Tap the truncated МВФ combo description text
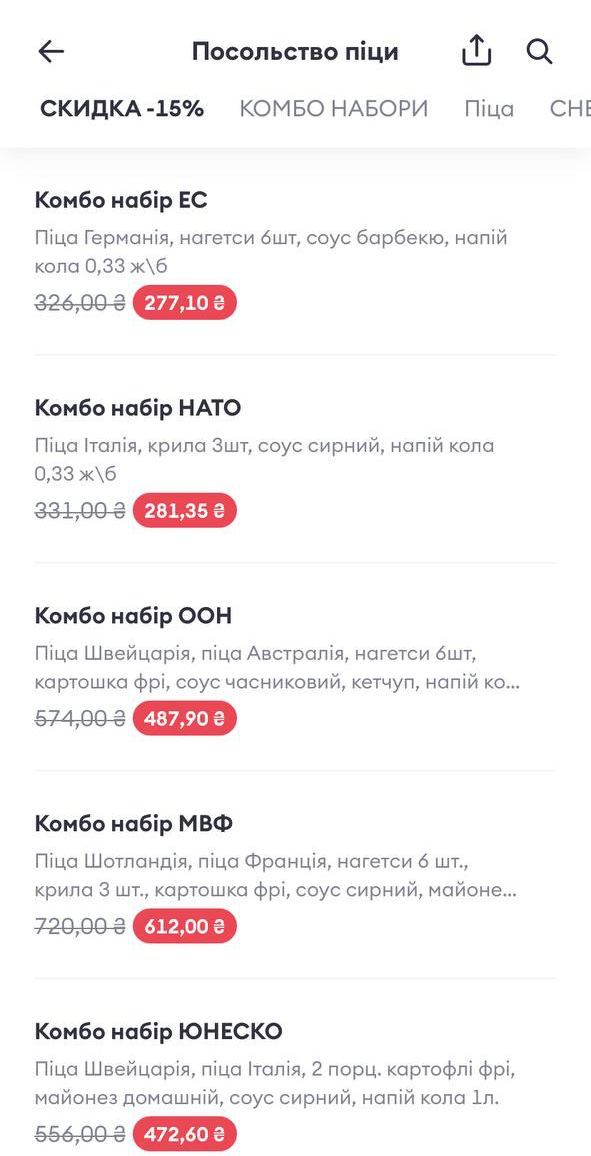Viewport: 591px width, 1156px height. pyautogui.click(x=276, y=876)
